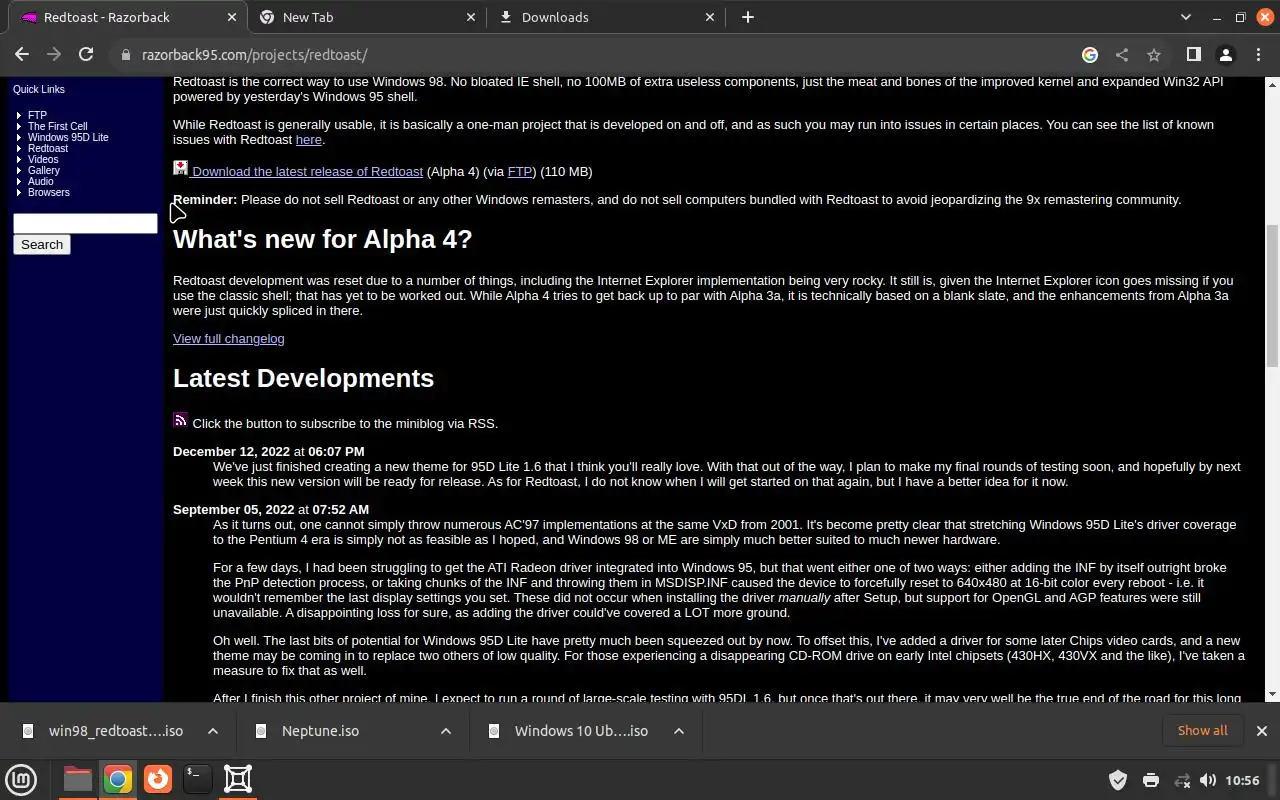Click the volume speaker tray icon
The height and width of the screenshot is (800, 1280).
(1208, 780)
